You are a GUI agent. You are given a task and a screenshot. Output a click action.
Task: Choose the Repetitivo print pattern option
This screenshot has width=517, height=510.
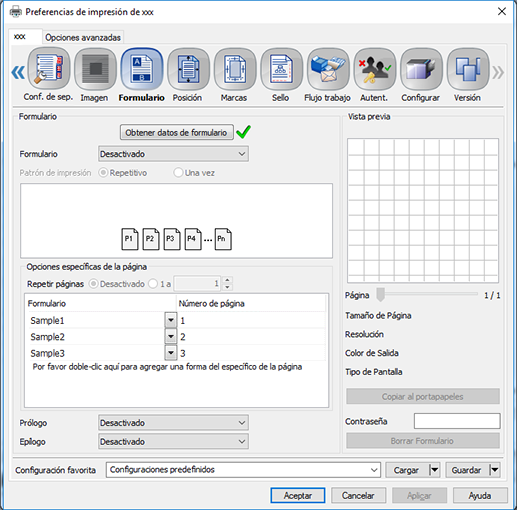tap(103, 173)
